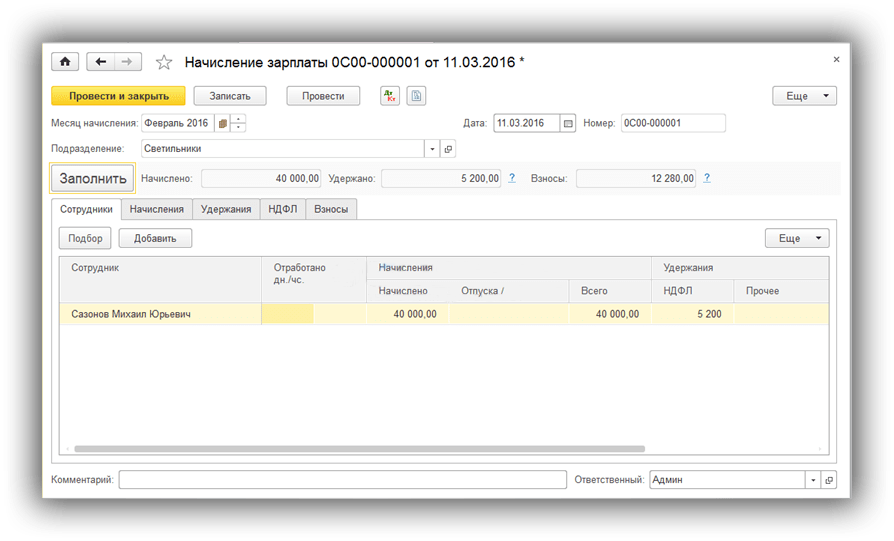Open the top Еще menu
Image resolution: width=894 pixels, height=541 pixels.
pyautogui.click(x=804, y=96)
